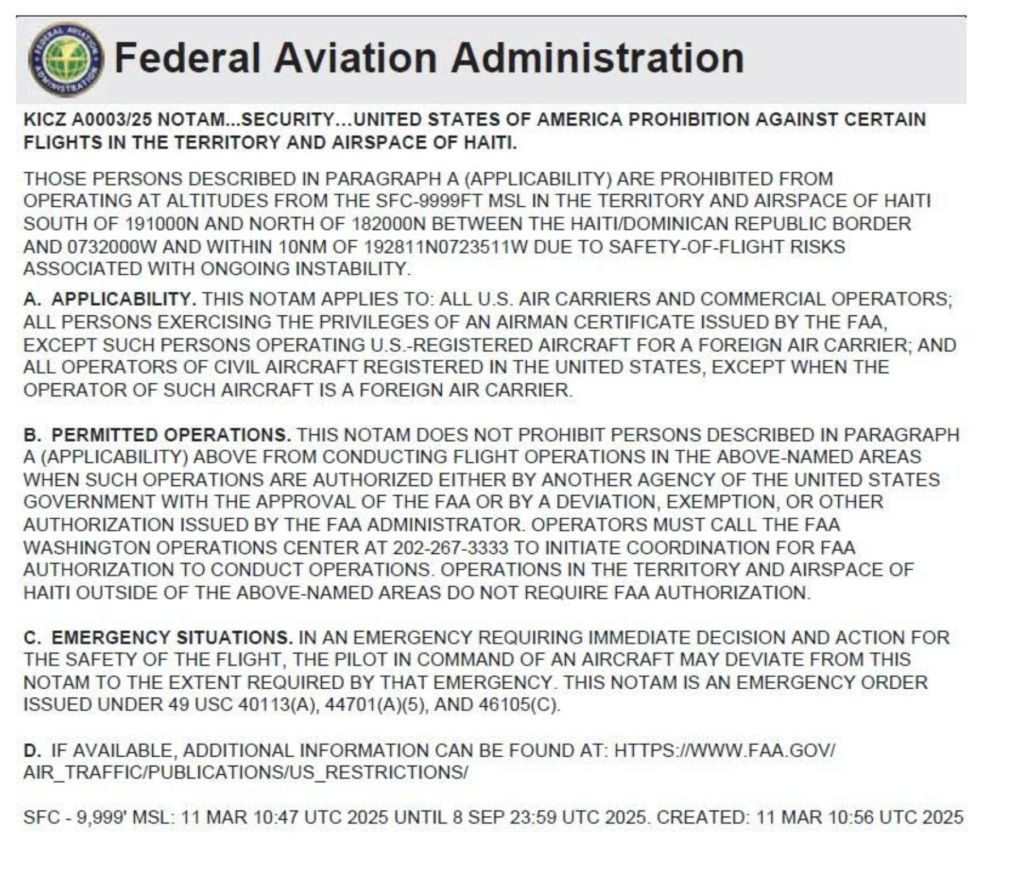
Task: Click the paragraph D label
Action: (x=29, y=750)
